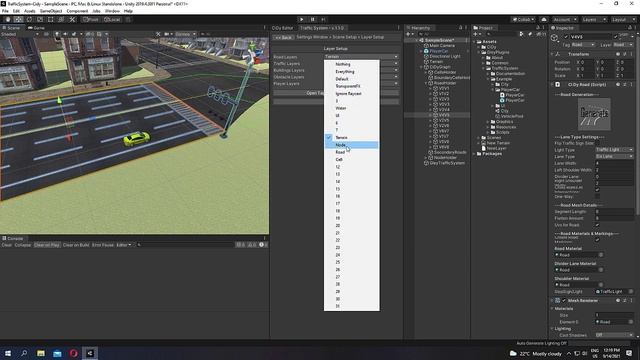The height and width of the screenshot is (360, 640).
Task: Open the Gizmos dropdown in scene view
Action: [x=185, y=34]
